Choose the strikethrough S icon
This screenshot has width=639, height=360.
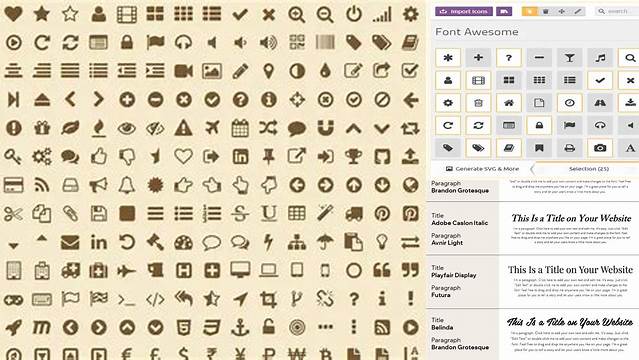tap(240, 214)
